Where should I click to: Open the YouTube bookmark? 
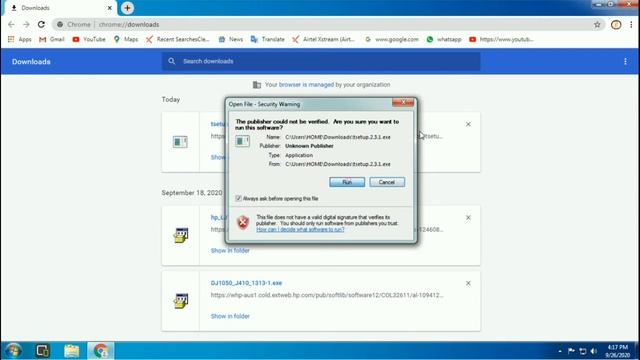89,39
